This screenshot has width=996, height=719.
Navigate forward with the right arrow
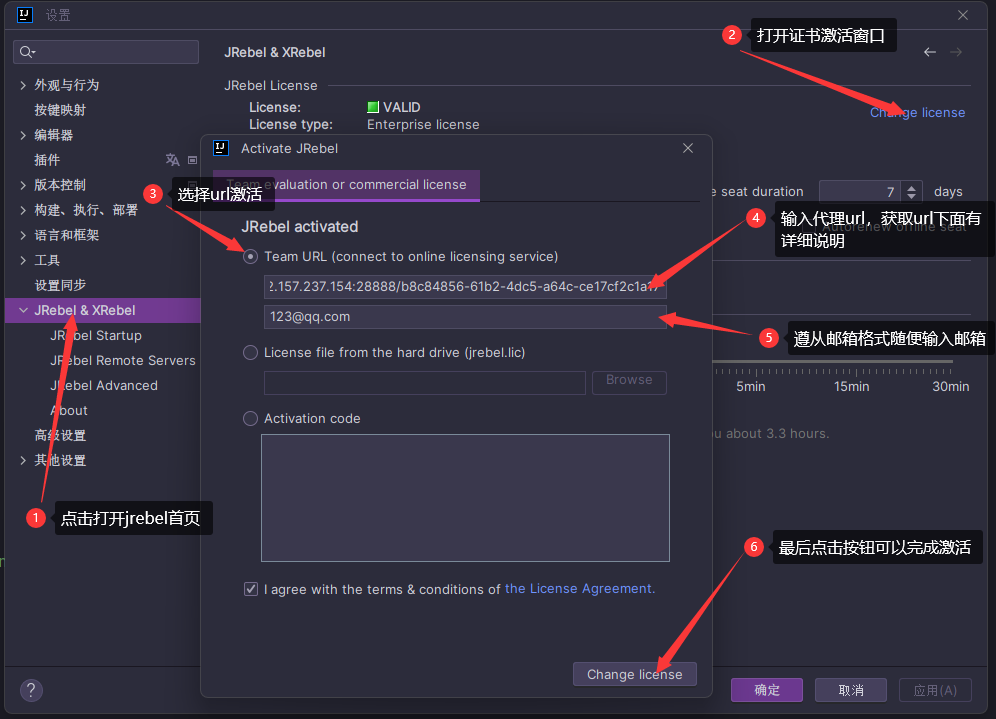tap(956, 52)
